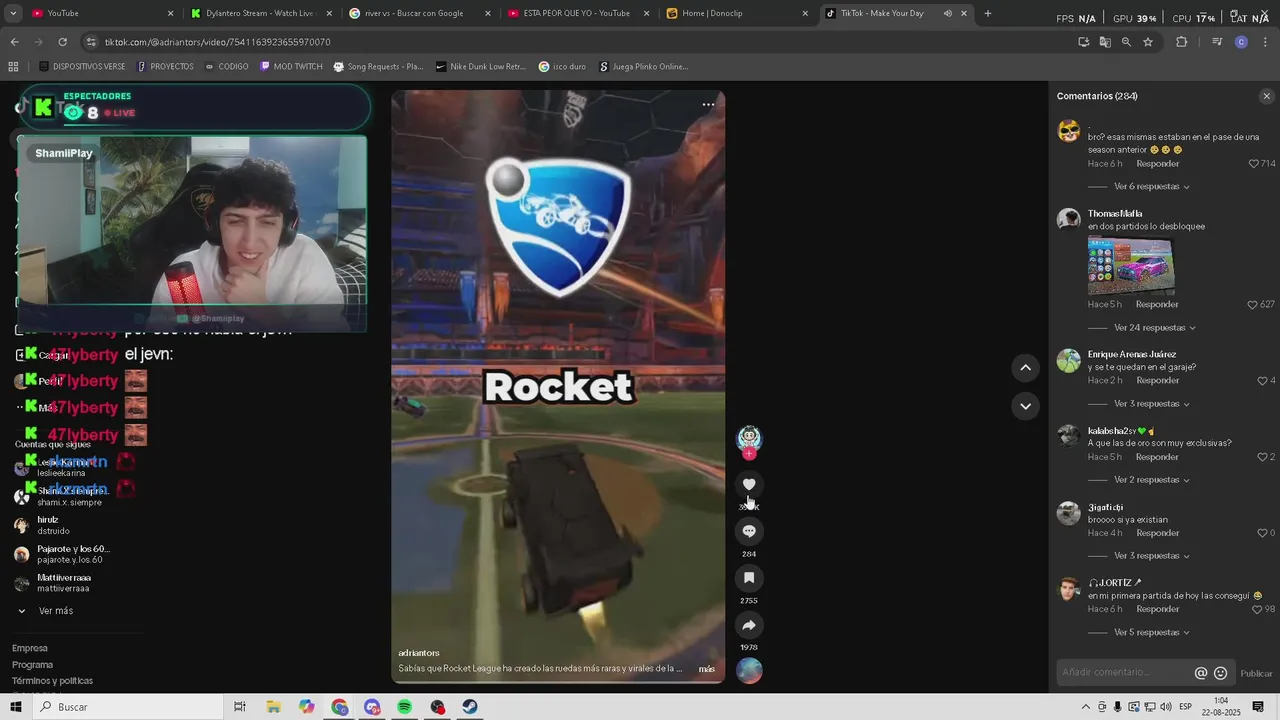Go to the next video with down arrow

(1025, 406)
